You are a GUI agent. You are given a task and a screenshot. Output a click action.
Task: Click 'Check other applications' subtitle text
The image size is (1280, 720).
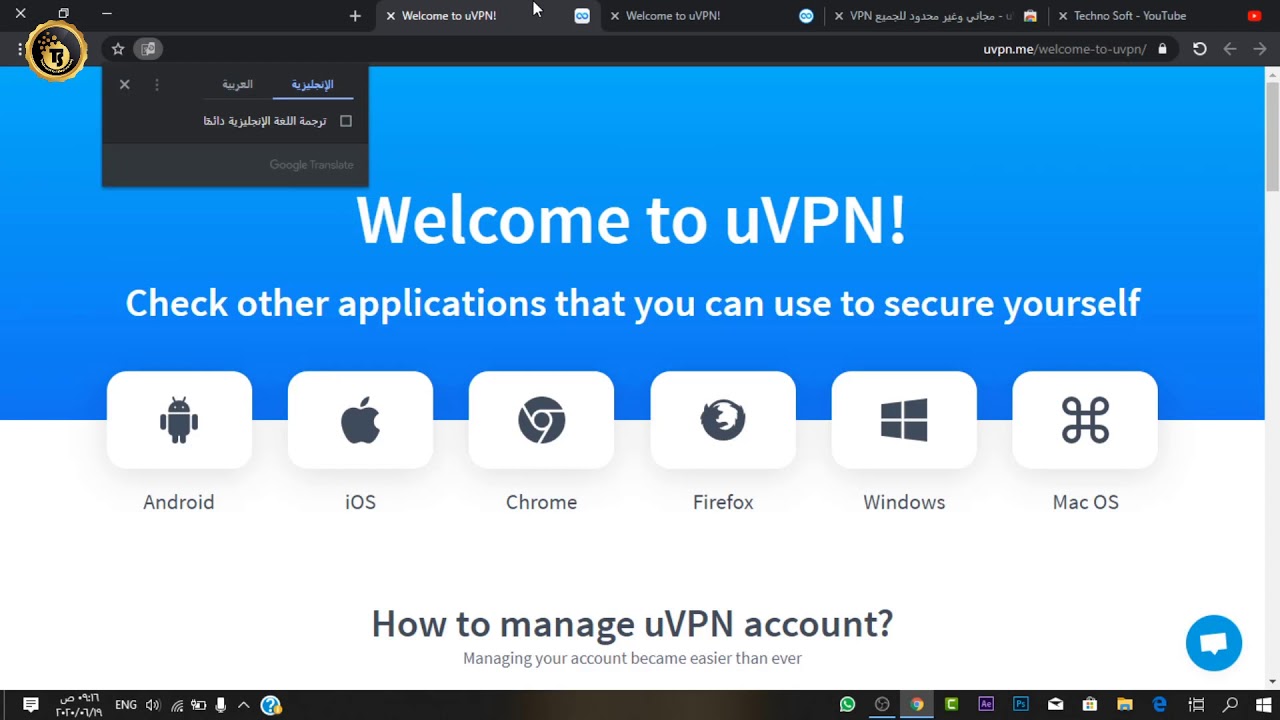(633, 303)
